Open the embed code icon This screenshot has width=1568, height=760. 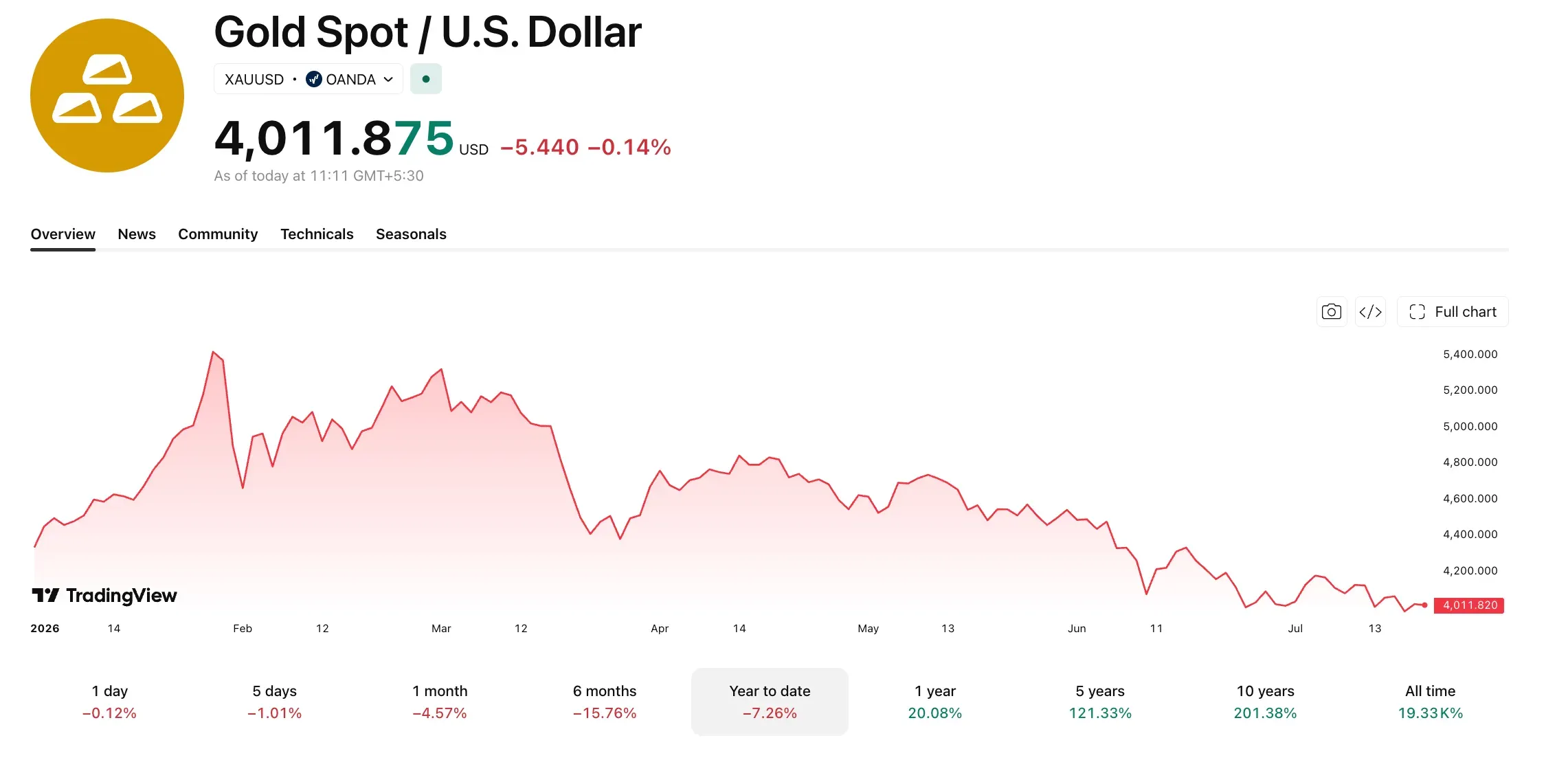pyautogui.click(x=1370, y=312)
